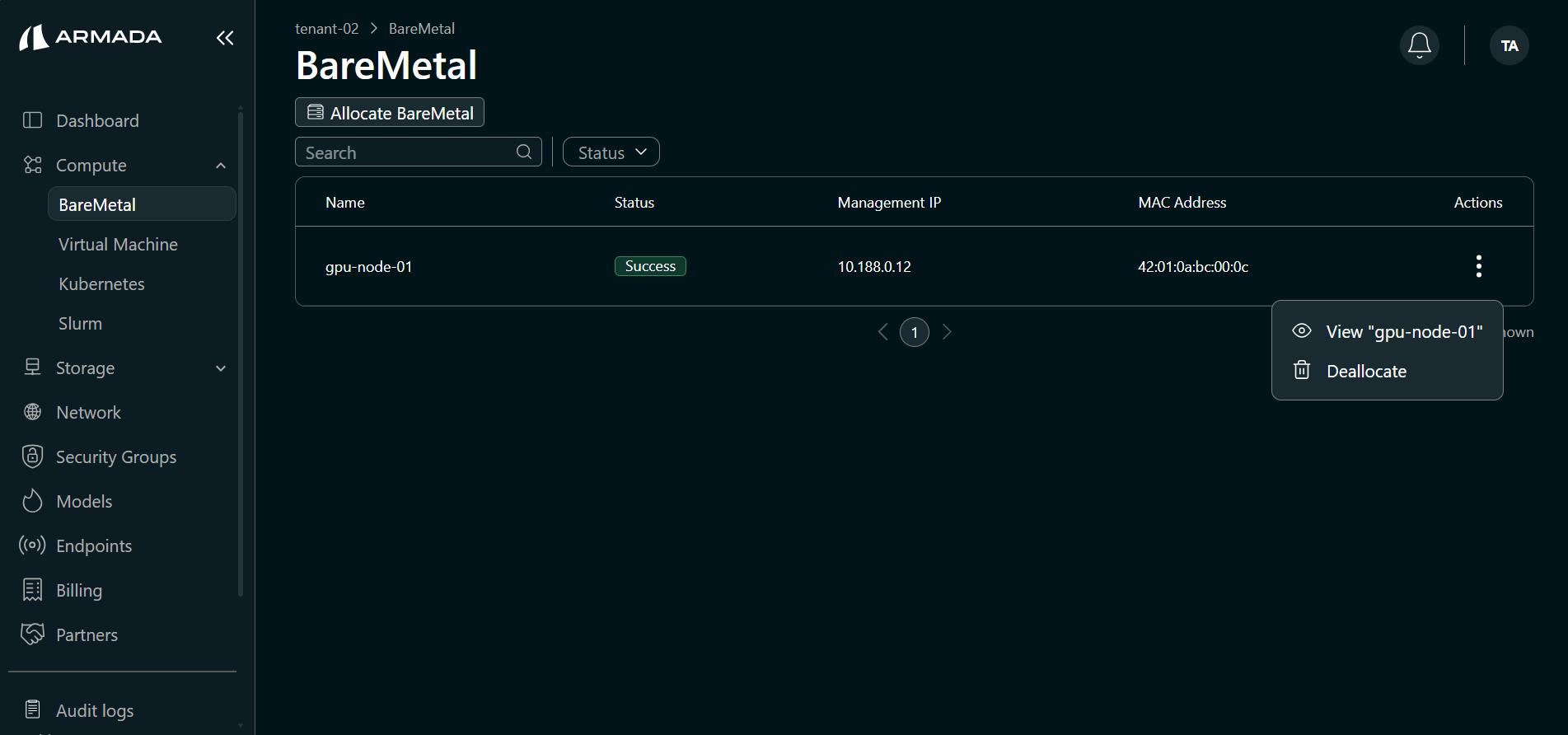Click the Partners handshake icon
Viewport: 1568px width, 735px height.
[33, 634]
